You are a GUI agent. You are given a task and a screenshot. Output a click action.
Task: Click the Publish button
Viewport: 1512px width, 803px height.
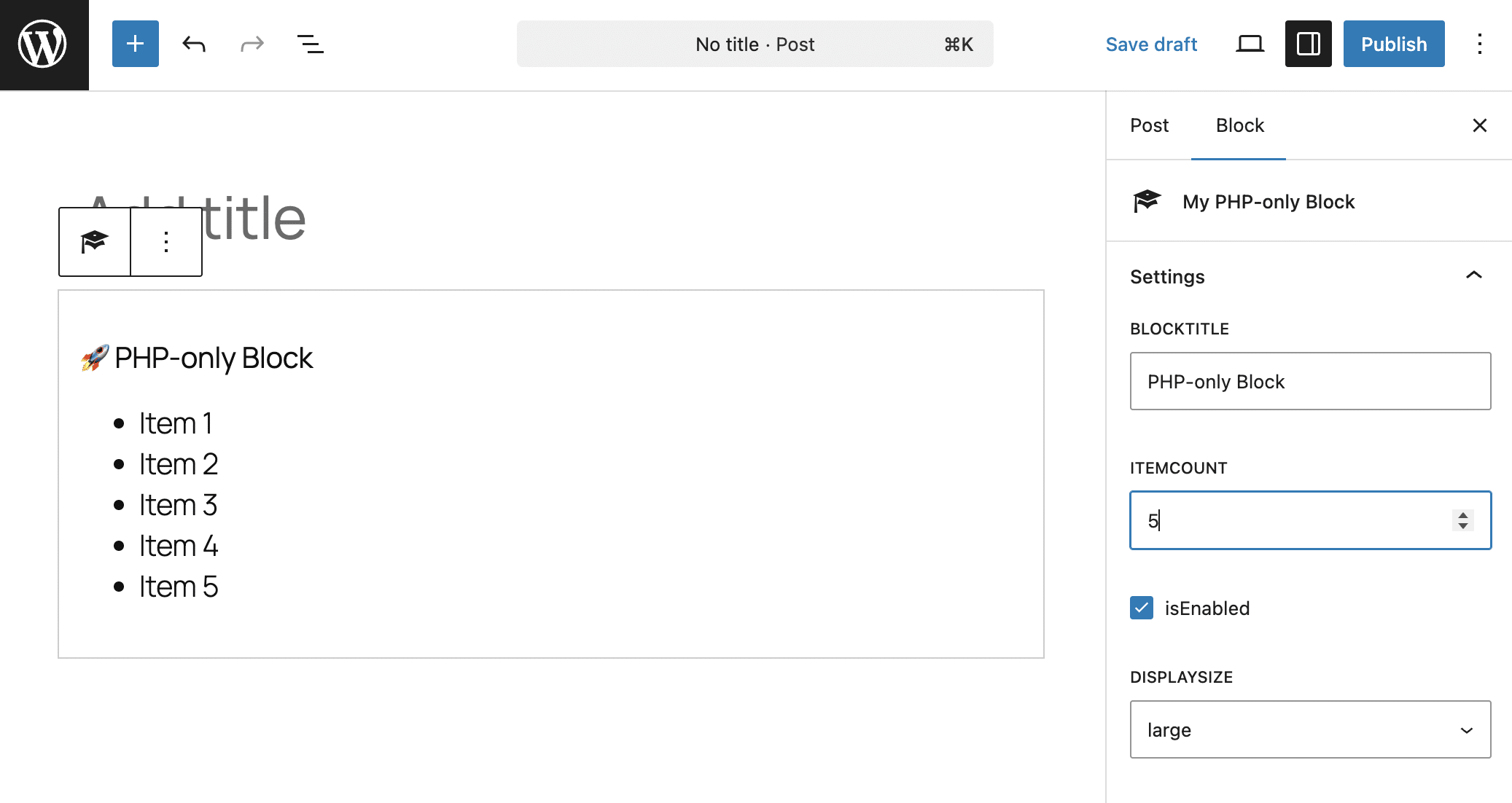tap(1392, 44)
